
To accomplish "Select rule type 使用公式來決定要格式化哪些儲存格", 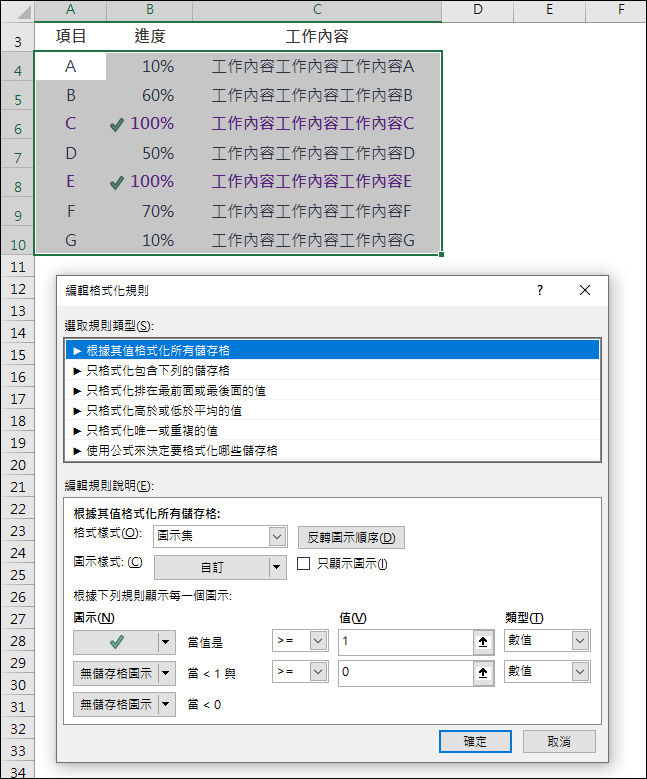I will (332, 450).
